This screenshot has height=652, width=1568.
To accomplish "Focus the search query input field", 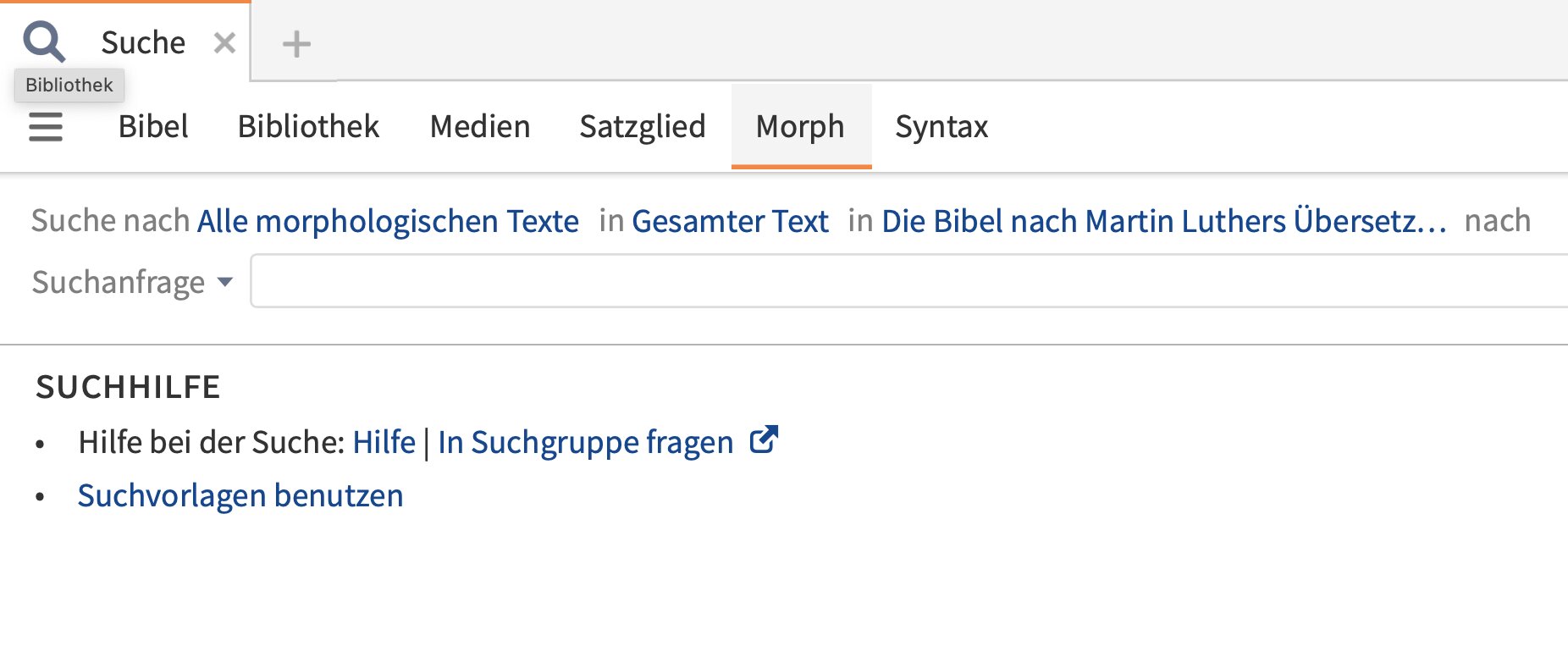I will 909,281.
